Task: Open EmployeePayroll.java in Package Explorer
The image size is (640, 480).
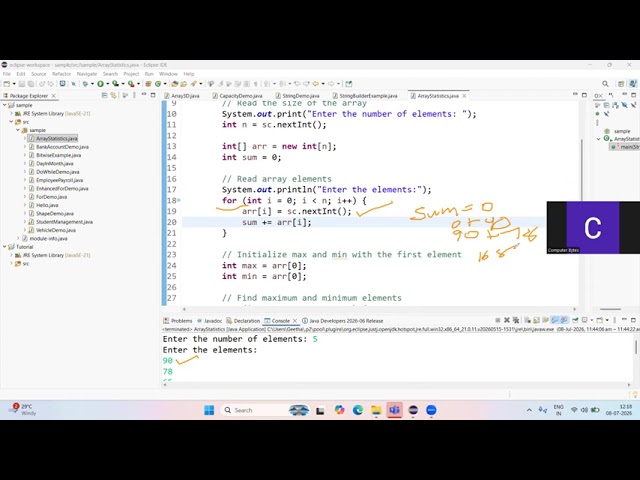Action: coord(60,180)
